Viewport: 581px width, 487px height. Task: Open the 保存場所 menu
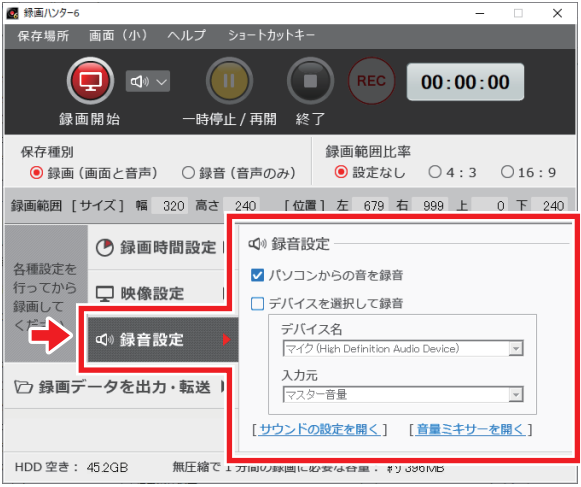point(43,36)
